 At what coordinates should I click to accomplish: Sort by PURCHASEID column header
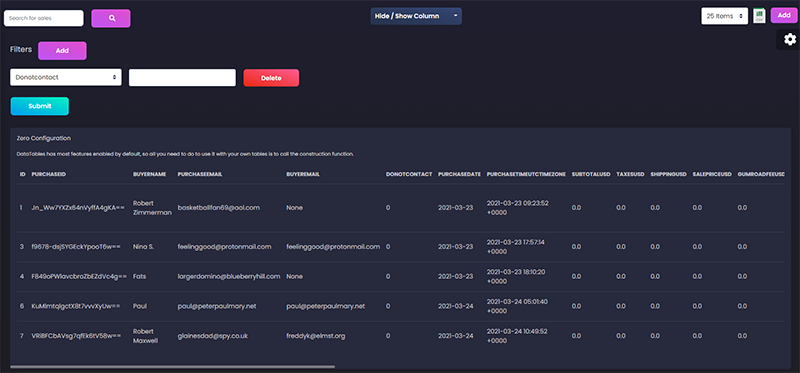pos(49,174)
